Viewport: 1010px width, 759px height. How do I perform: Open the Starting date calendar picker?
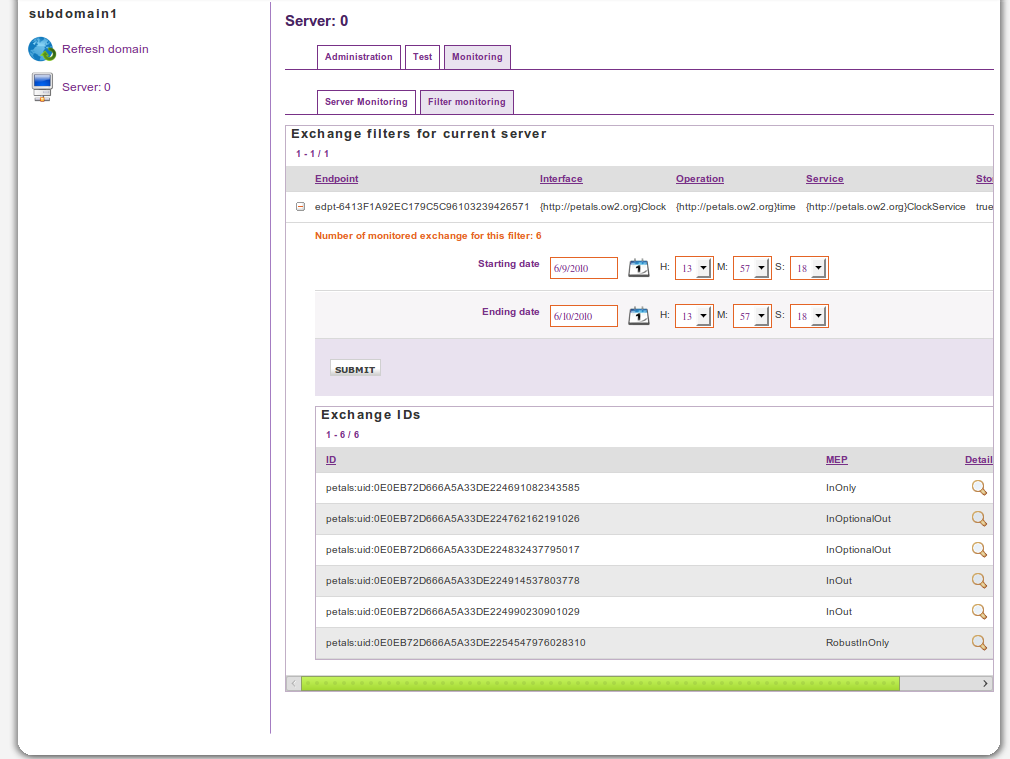(x=638, y=268)
